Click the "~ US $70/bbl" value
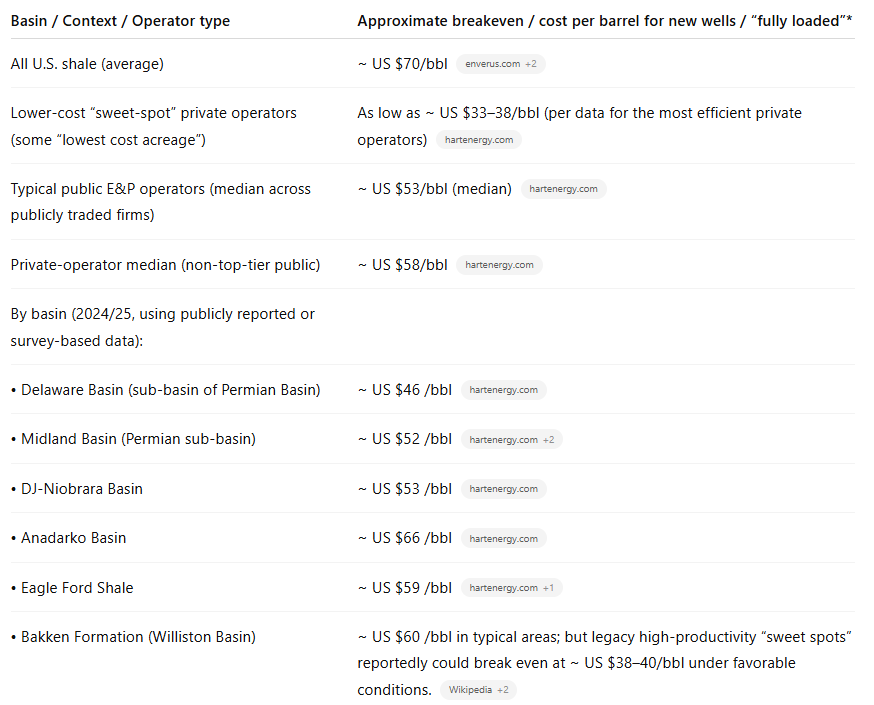Screen dimensions: 874x705 pyautogui.click(x=402, y=64)
